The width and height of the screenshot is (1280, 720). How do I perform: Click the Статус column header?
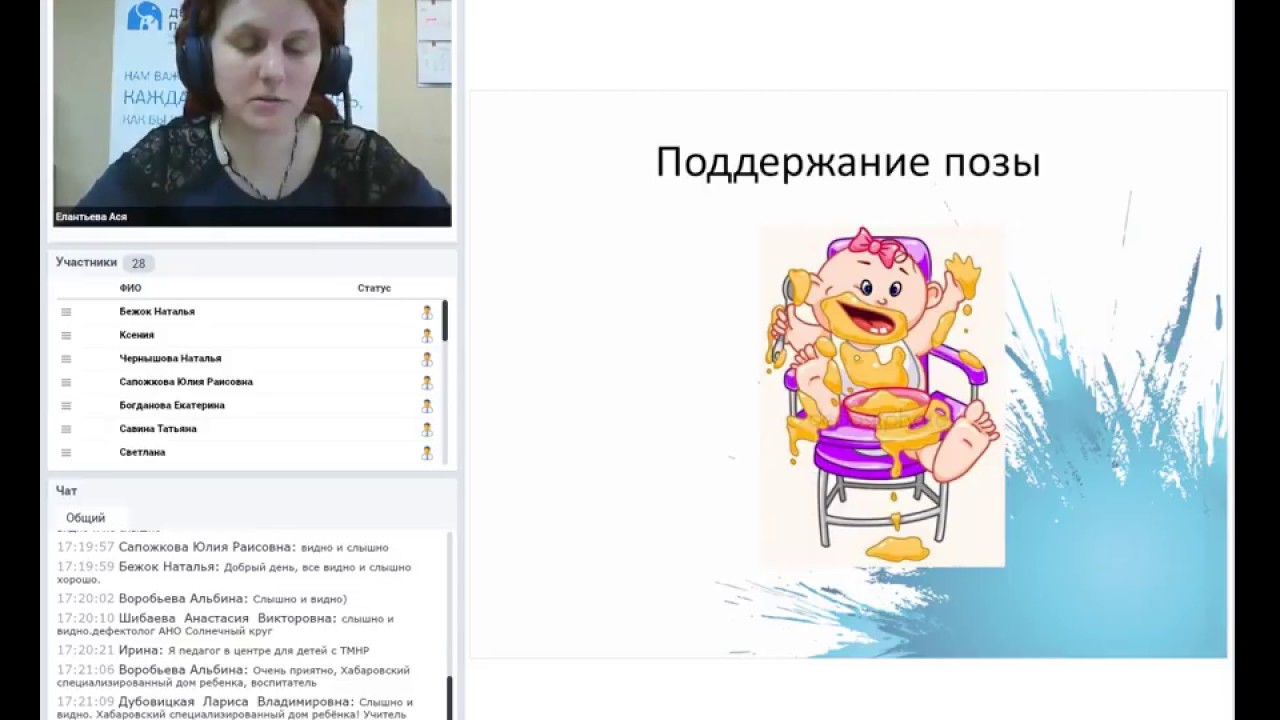click(374, 288)
